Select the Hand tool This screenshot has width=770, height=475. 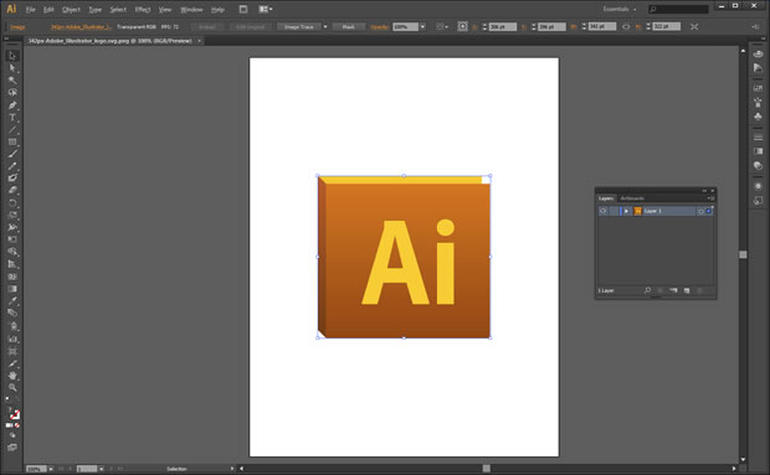[x=13, y=374]
